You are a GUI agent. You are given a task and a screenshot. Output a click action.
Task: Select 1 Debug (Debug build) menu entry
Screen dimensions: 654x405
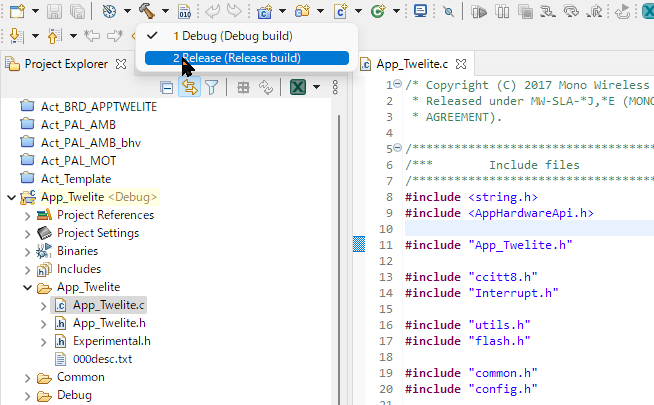(247, 36)
